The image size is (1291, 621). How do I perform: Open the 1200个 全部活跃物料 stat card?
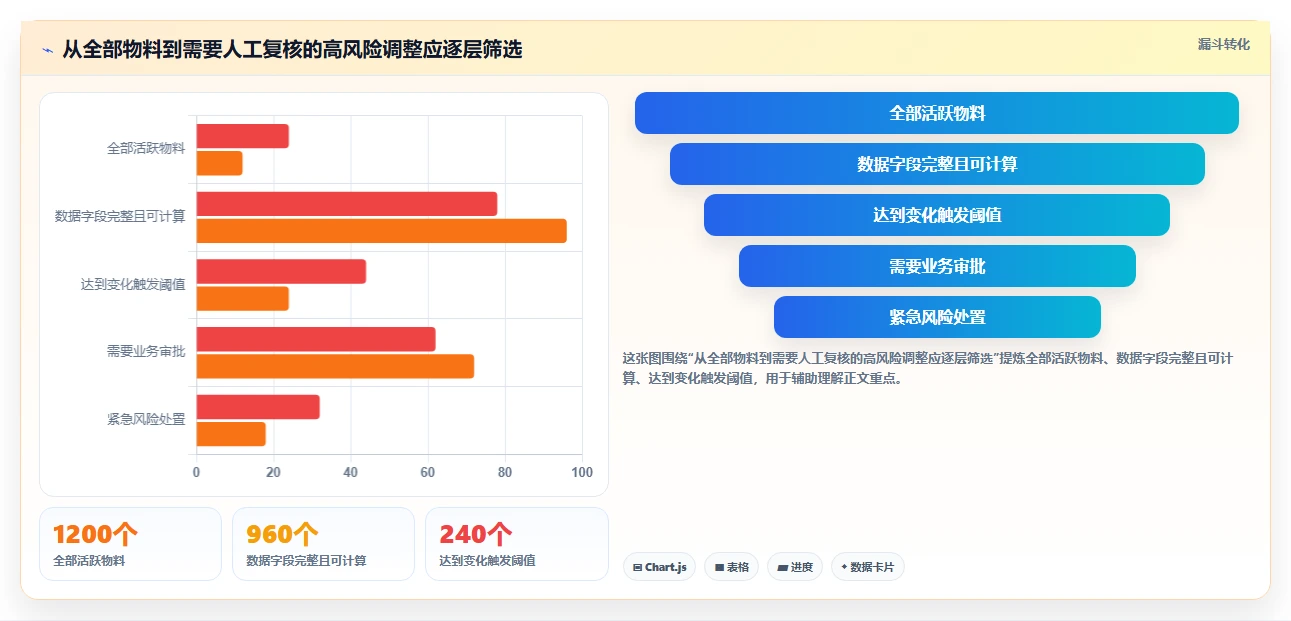pos(130,544)
